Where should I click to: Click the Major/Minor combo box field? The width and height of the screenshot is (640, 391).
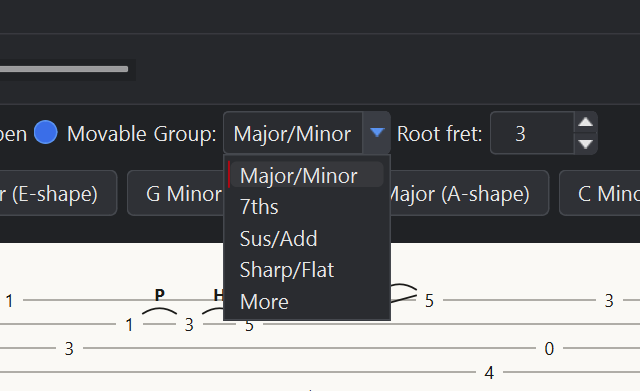pyautogui.click(x=293, y=133)
